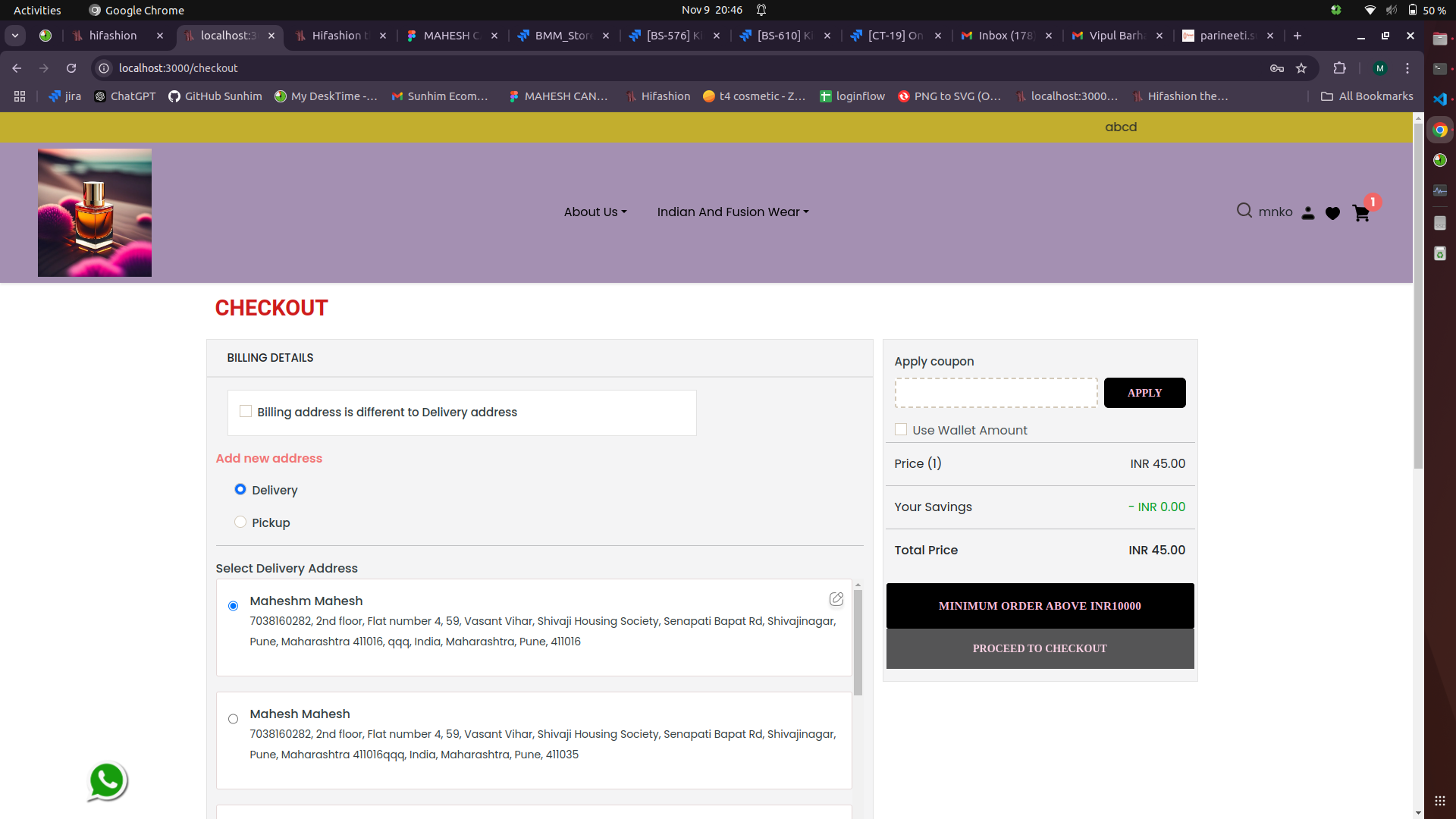This screenshot has width=1456, height=819.
Task: Open Trash from the dock
Action: (1440, 253)
